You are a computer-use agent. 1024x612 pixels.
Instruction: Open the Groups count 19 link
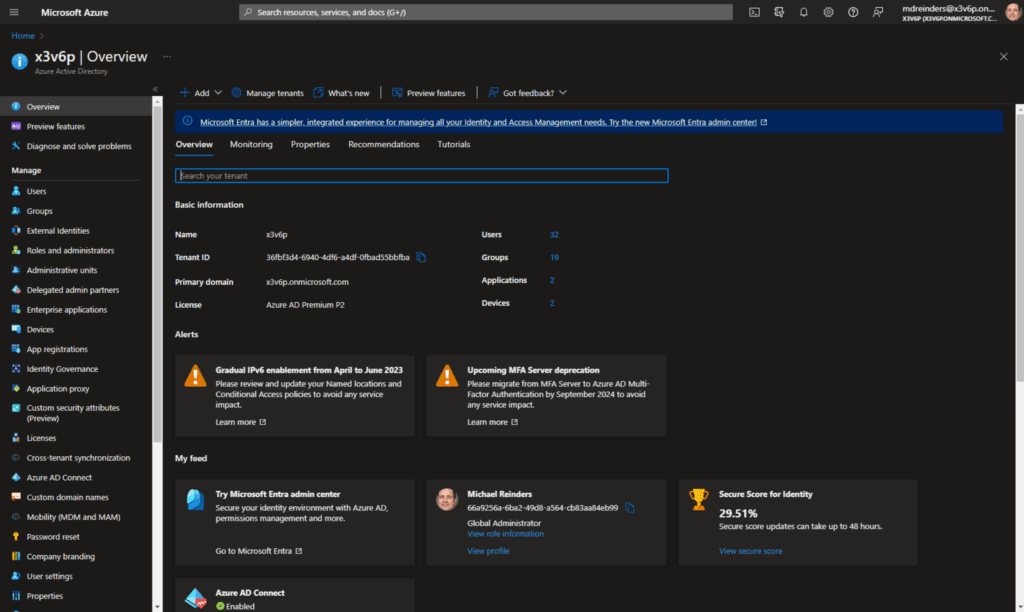pyautogui.click(x=554, y=257)
